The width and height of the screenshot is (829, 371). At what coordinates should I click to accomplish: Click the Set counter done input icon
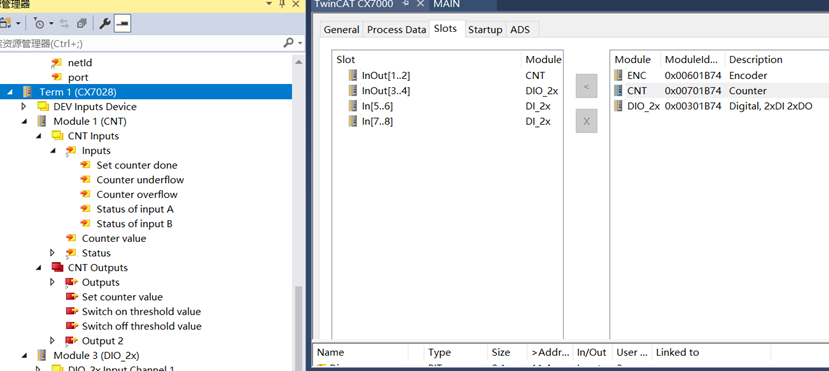point(86,165)
